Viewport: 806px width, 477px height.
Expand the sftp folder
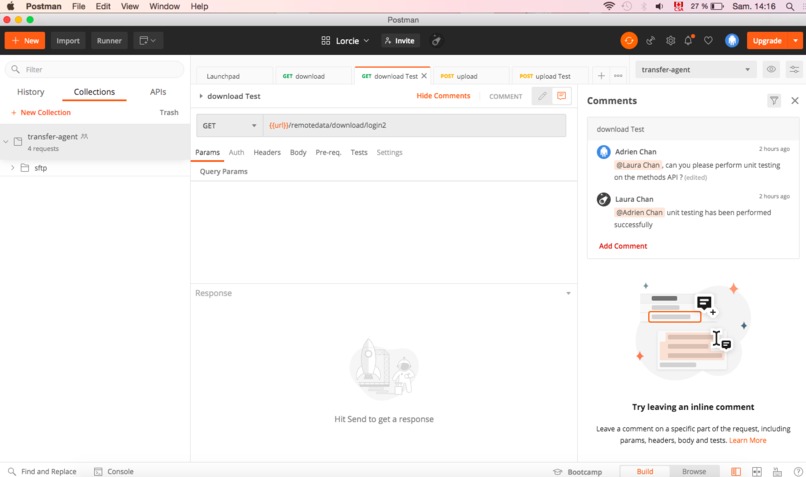click(x=13, y=168)
